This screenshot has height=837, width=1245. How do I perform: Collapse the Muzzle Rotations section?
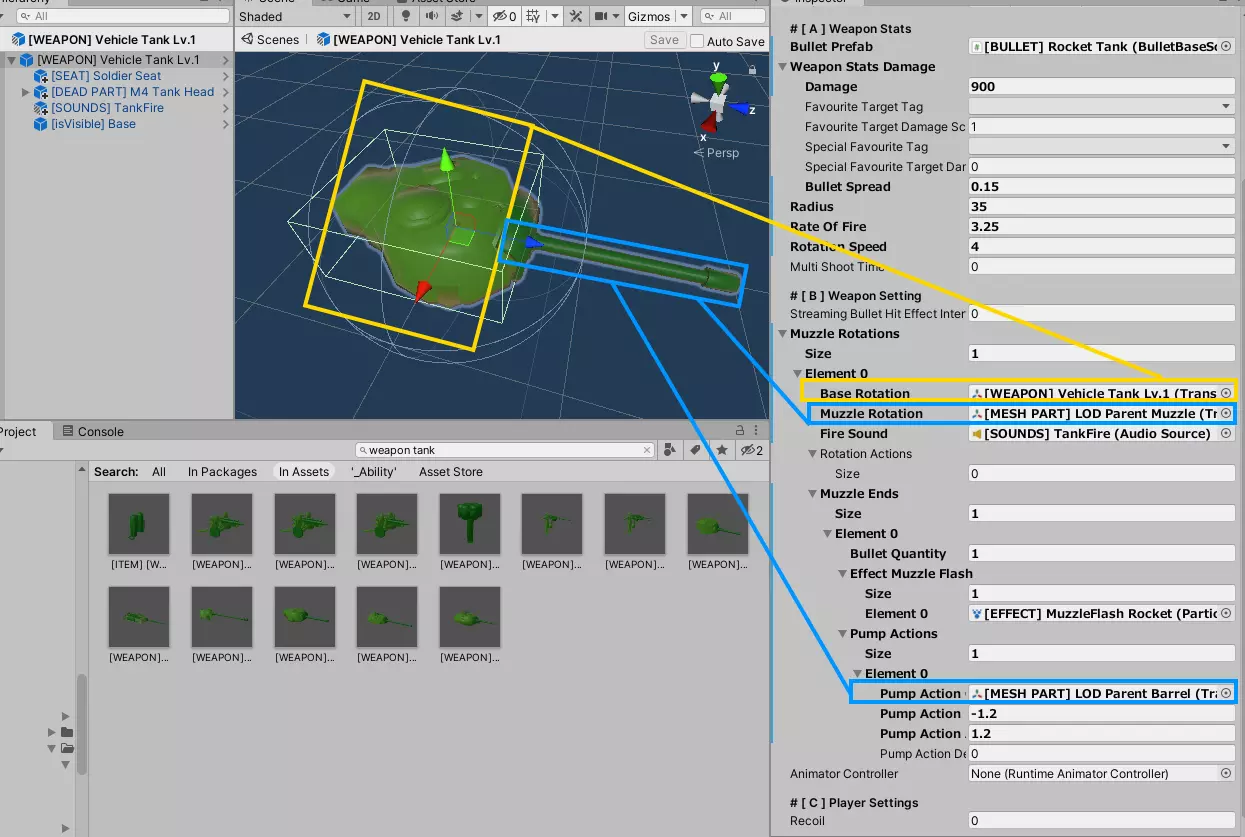(x=783, y=334)
